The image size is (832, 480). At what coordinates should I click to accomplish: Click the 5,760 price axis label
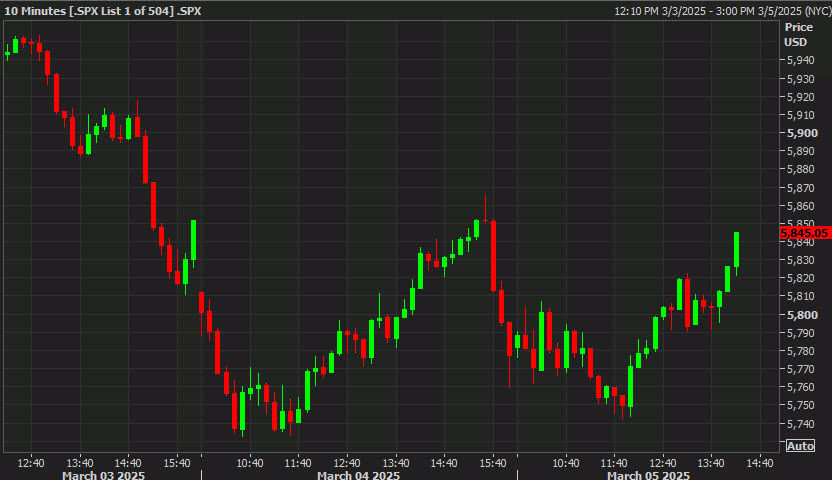[x=801, y=387]
